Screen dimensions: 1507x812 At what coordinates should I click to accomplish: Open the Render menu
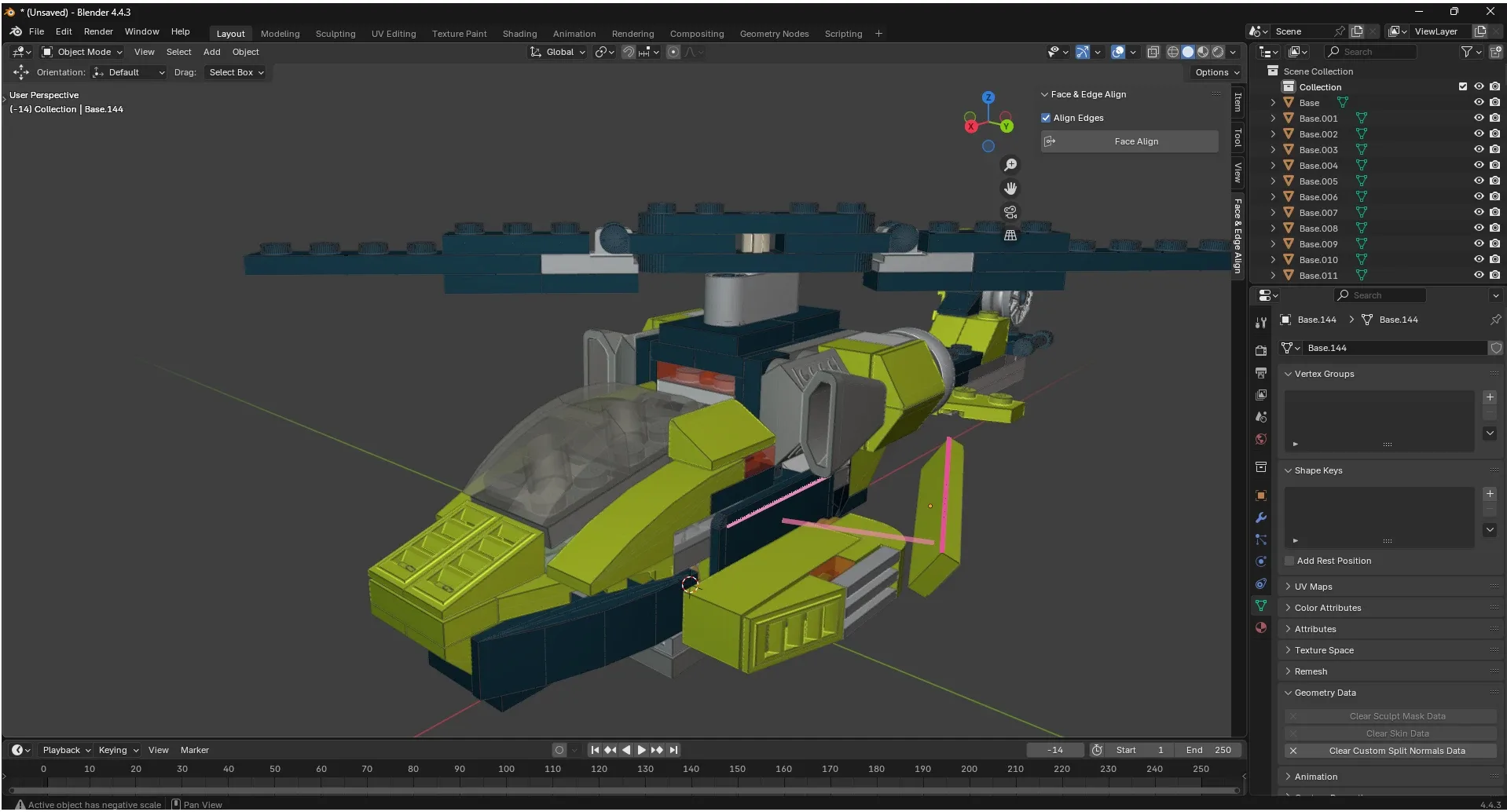[x=98, y=31]
